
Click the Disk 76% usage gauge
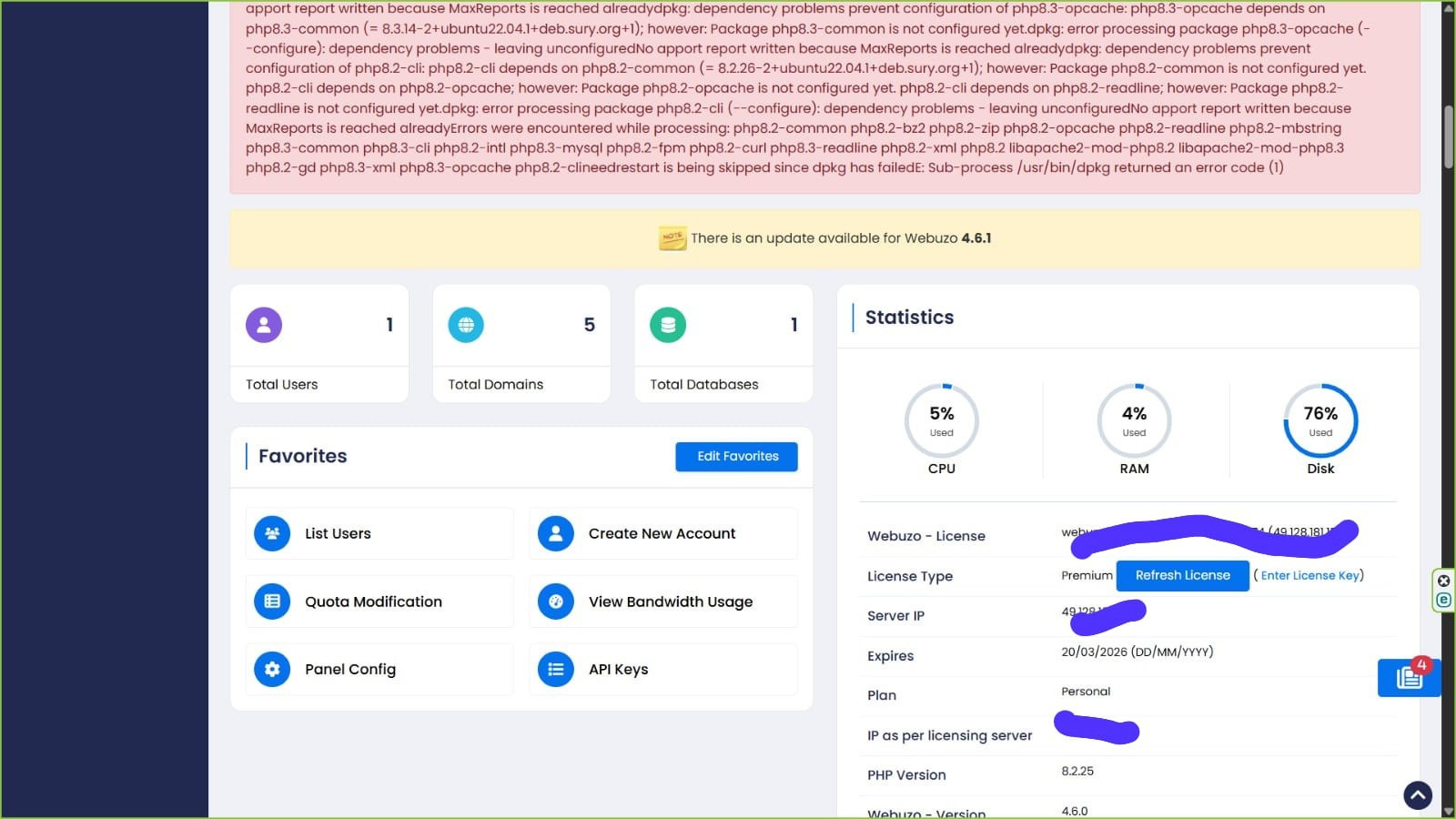tap(1320, 420)
